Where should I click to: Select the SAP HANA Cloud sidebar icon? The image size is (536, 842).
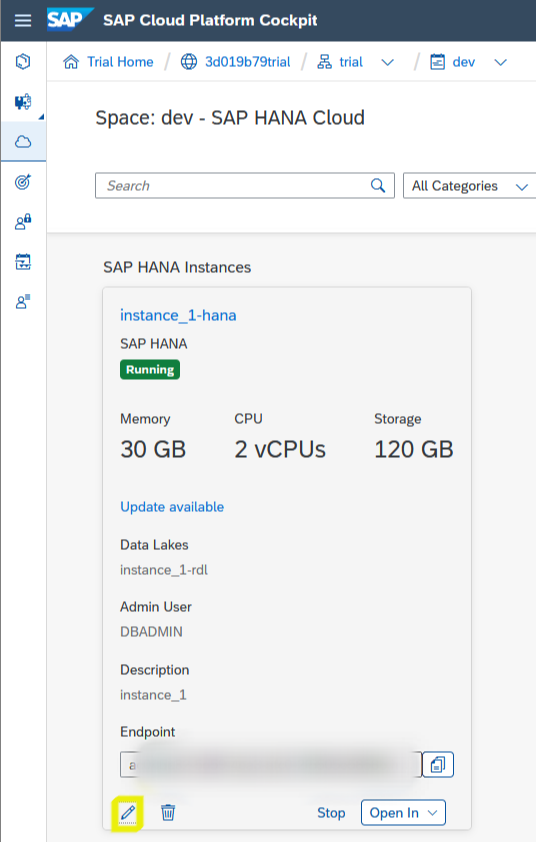pos(23,142)
